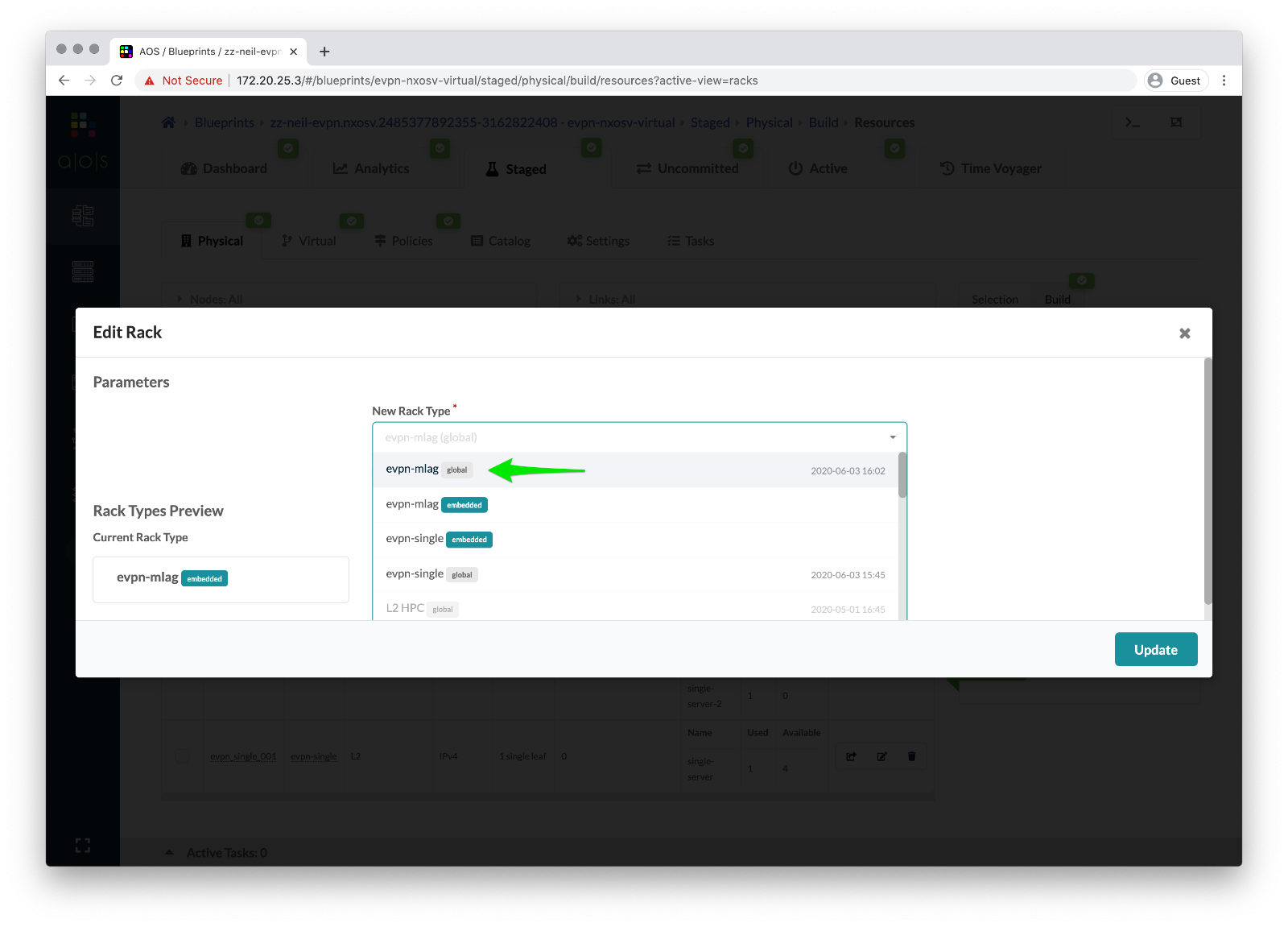Open the Guest account menu in the browser
The image size is (1288, 927).
(1175, 80)
